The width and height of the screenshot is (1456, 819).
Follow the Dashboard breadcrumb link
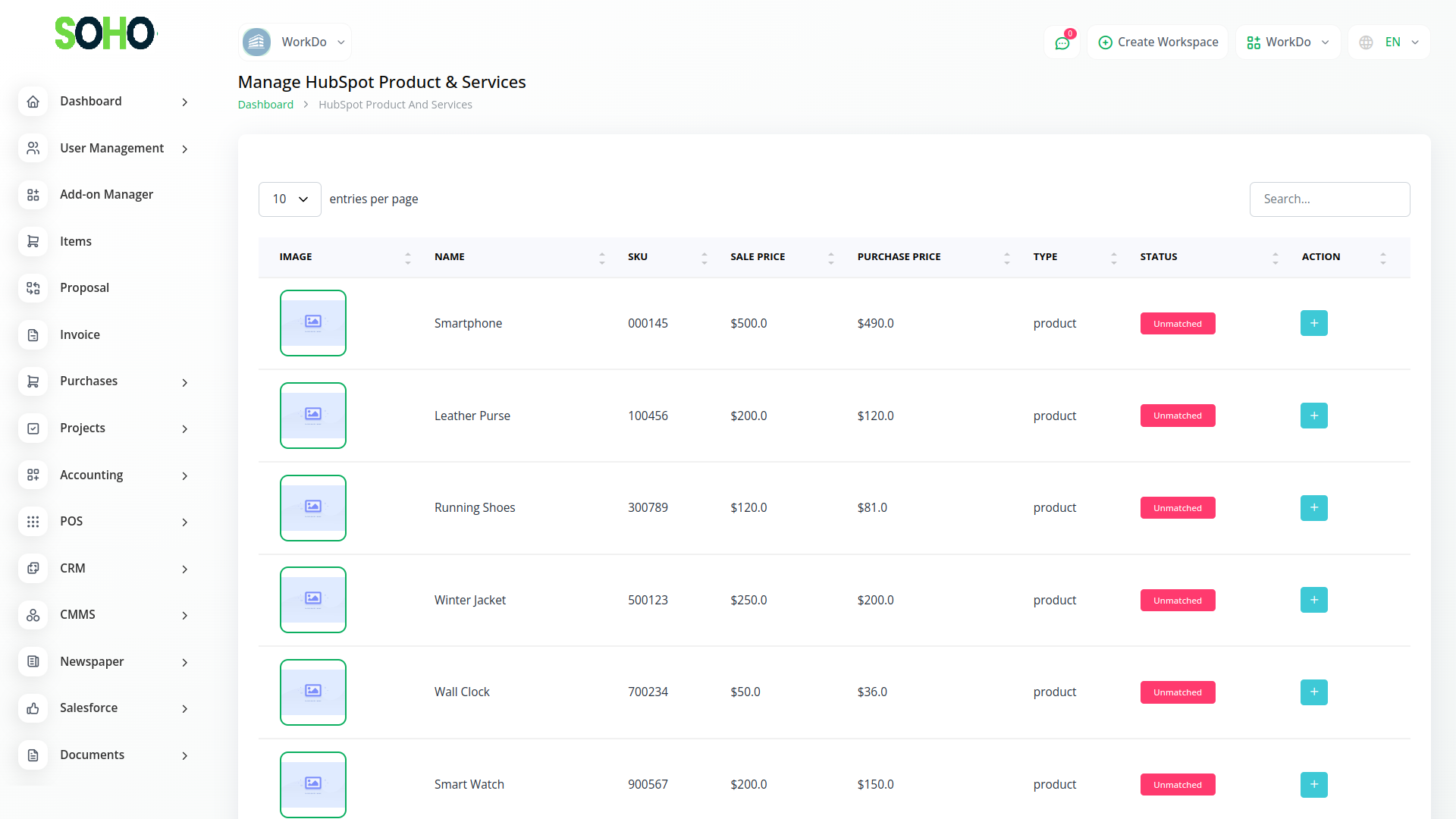(x=265, y=105)
